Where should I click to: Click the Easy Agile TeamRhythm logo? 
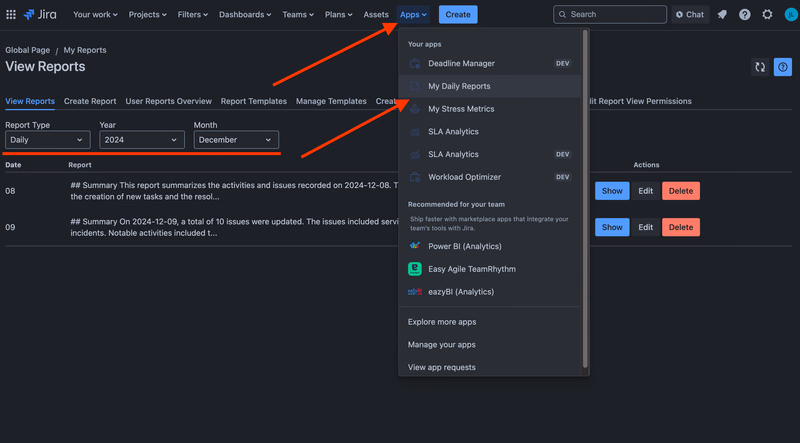click(x=415, y=269)
